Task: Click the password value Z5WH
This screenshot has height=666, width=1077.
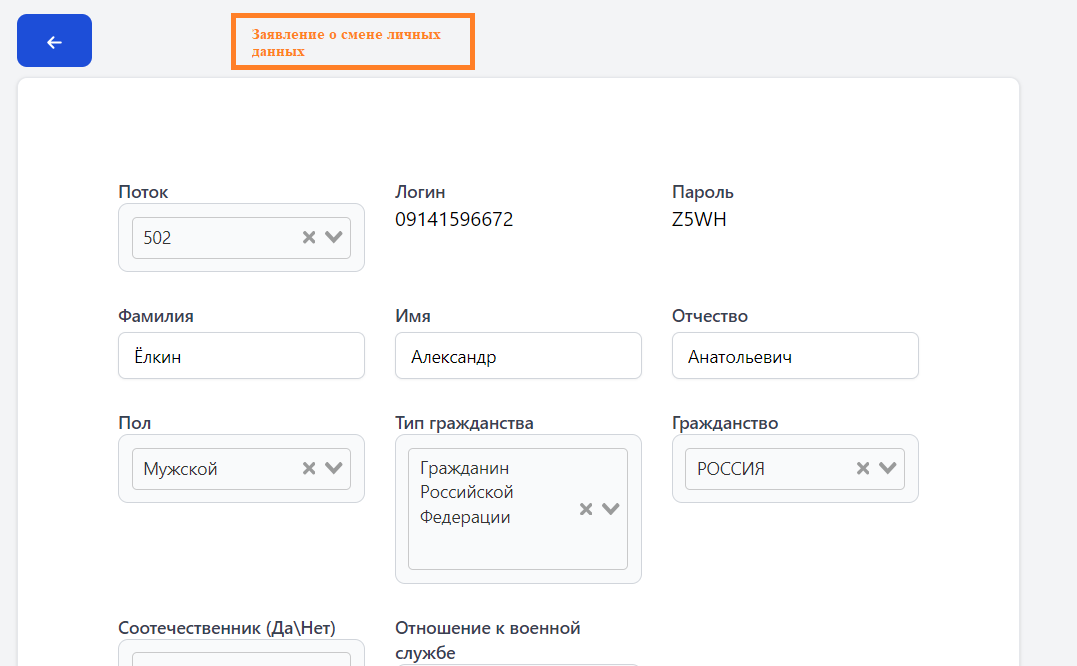Action: point(699,220)
